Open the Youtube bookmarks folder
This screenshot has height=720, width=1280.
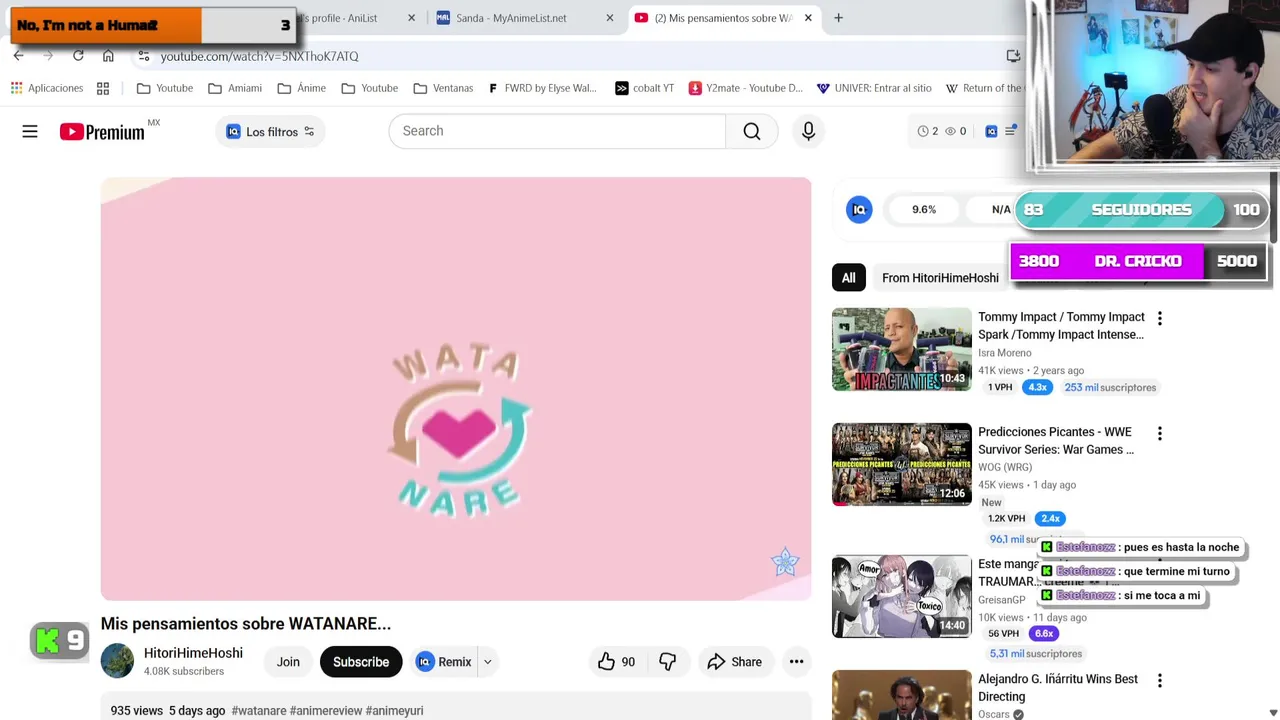pos(165,88)
